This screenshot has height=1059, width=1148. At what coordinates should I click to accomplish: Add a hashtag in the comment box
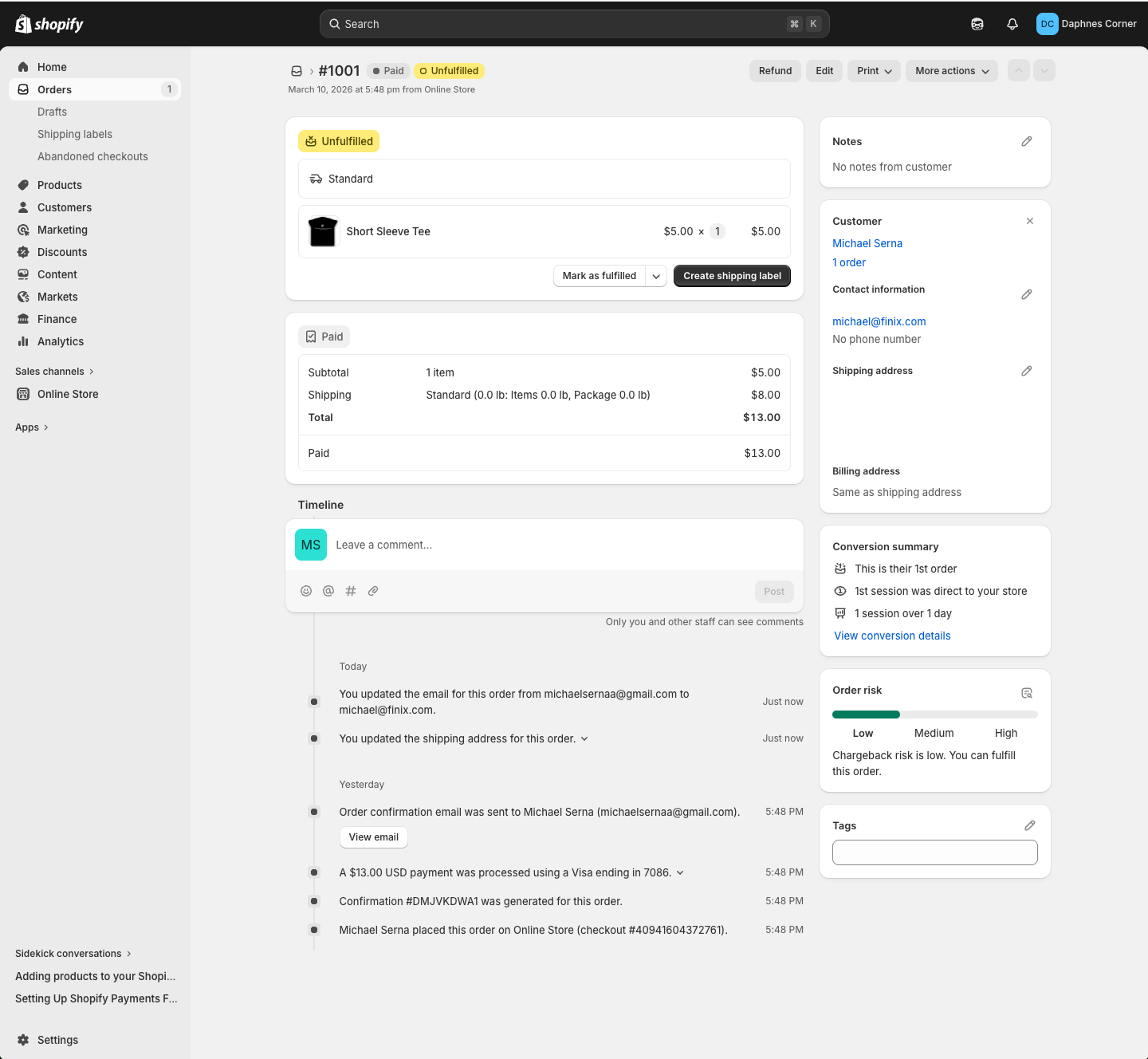(x=351, y=591)
